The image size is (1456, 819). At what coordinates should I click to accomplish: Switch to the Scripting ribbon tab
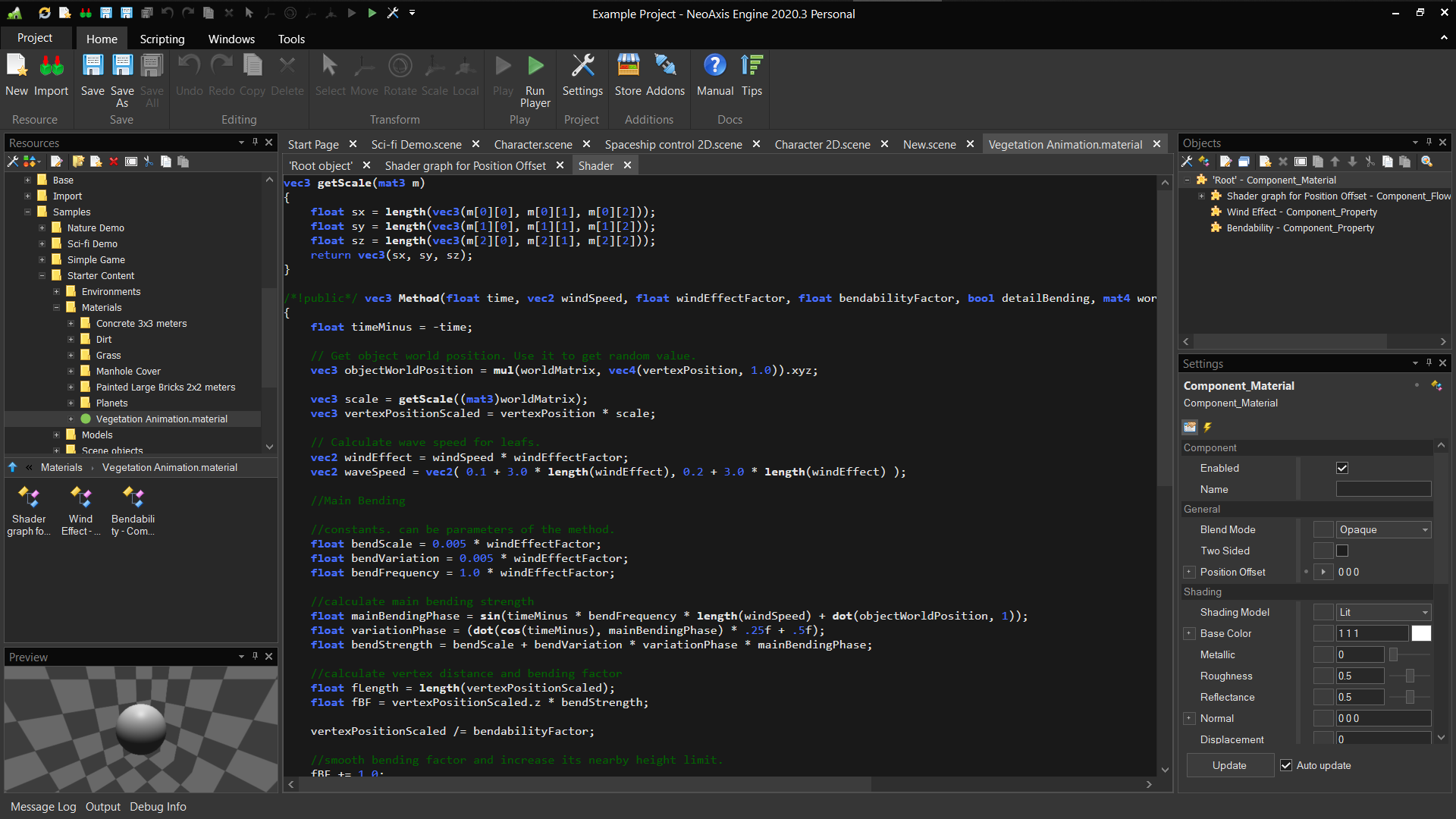click(162, 39)
